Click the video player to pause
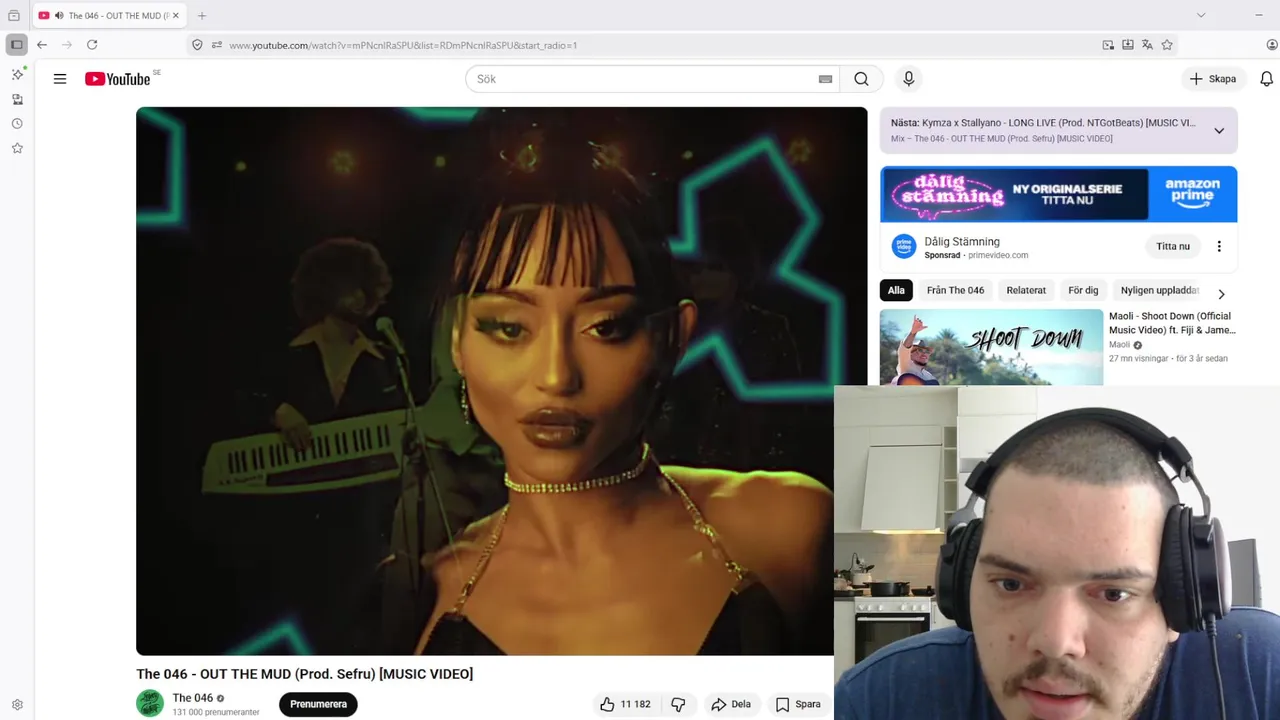The width and height of the screenshot is (1280, 720). 501,381
